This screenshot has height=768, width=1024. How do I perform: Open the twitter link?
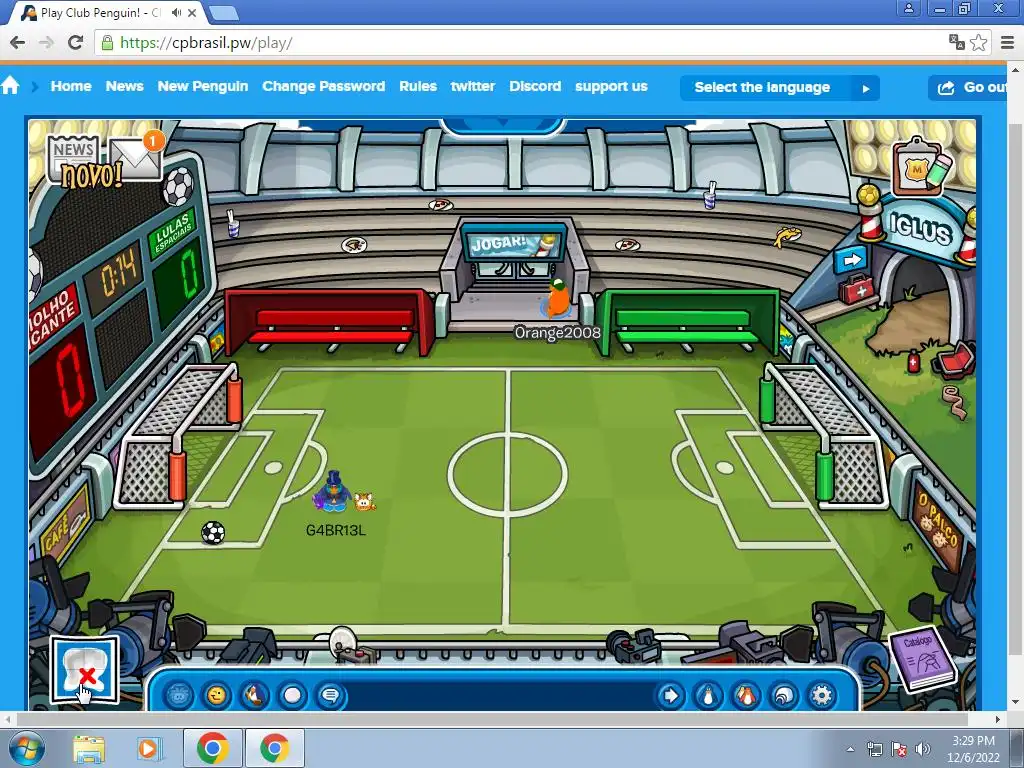473,86
